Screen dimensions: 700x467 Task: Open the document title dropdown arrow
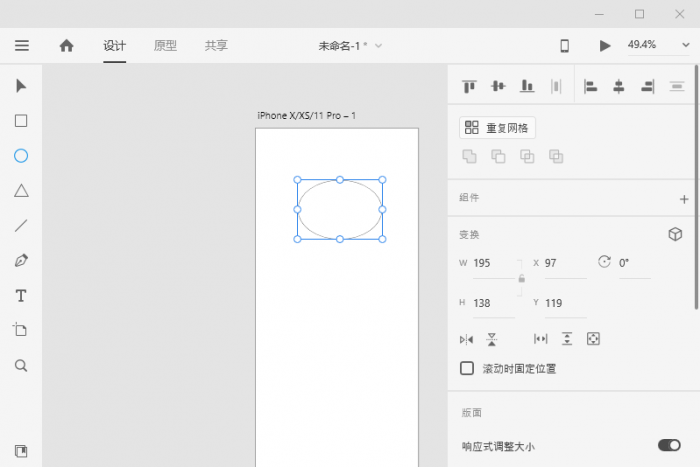378,46
